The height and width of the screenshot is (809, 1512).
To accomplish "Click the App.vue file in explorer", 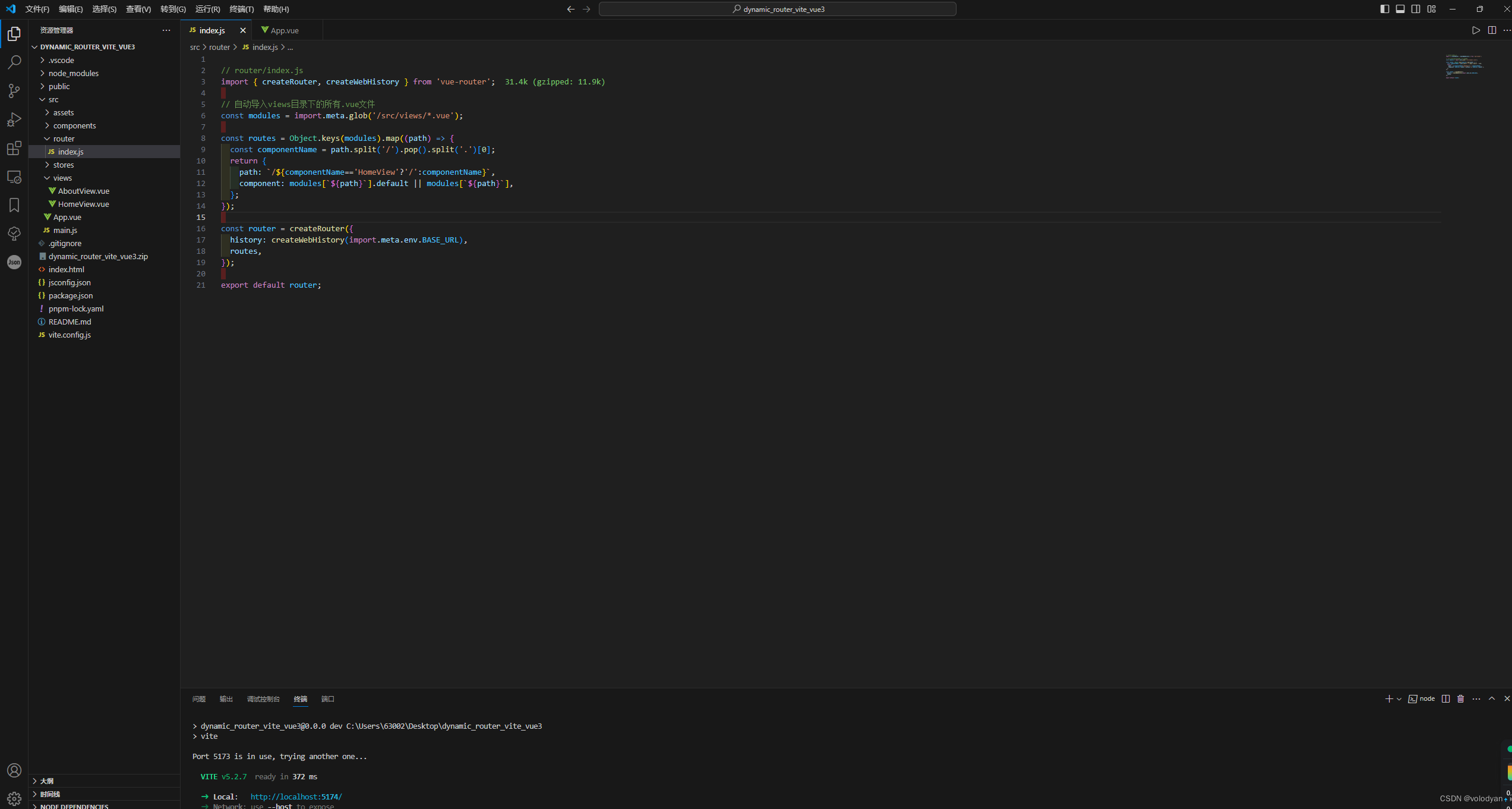I will (68, 217).
